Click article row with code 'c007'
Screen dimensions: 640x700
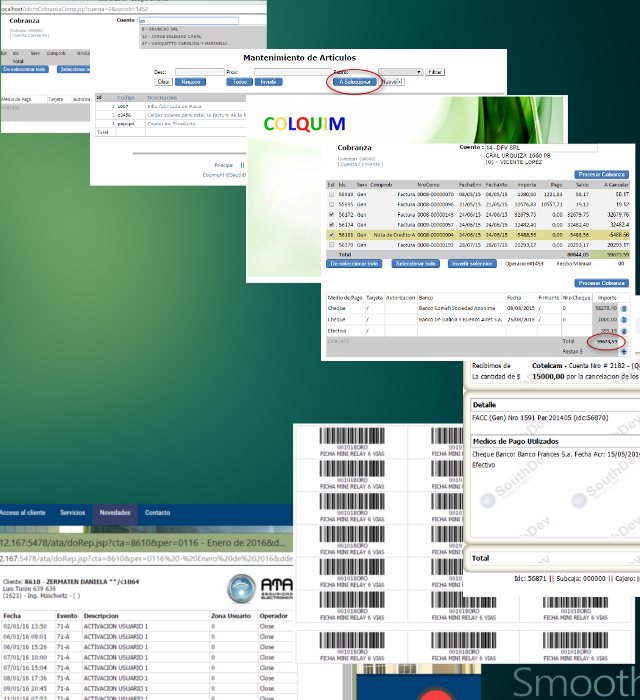point(170,107)
